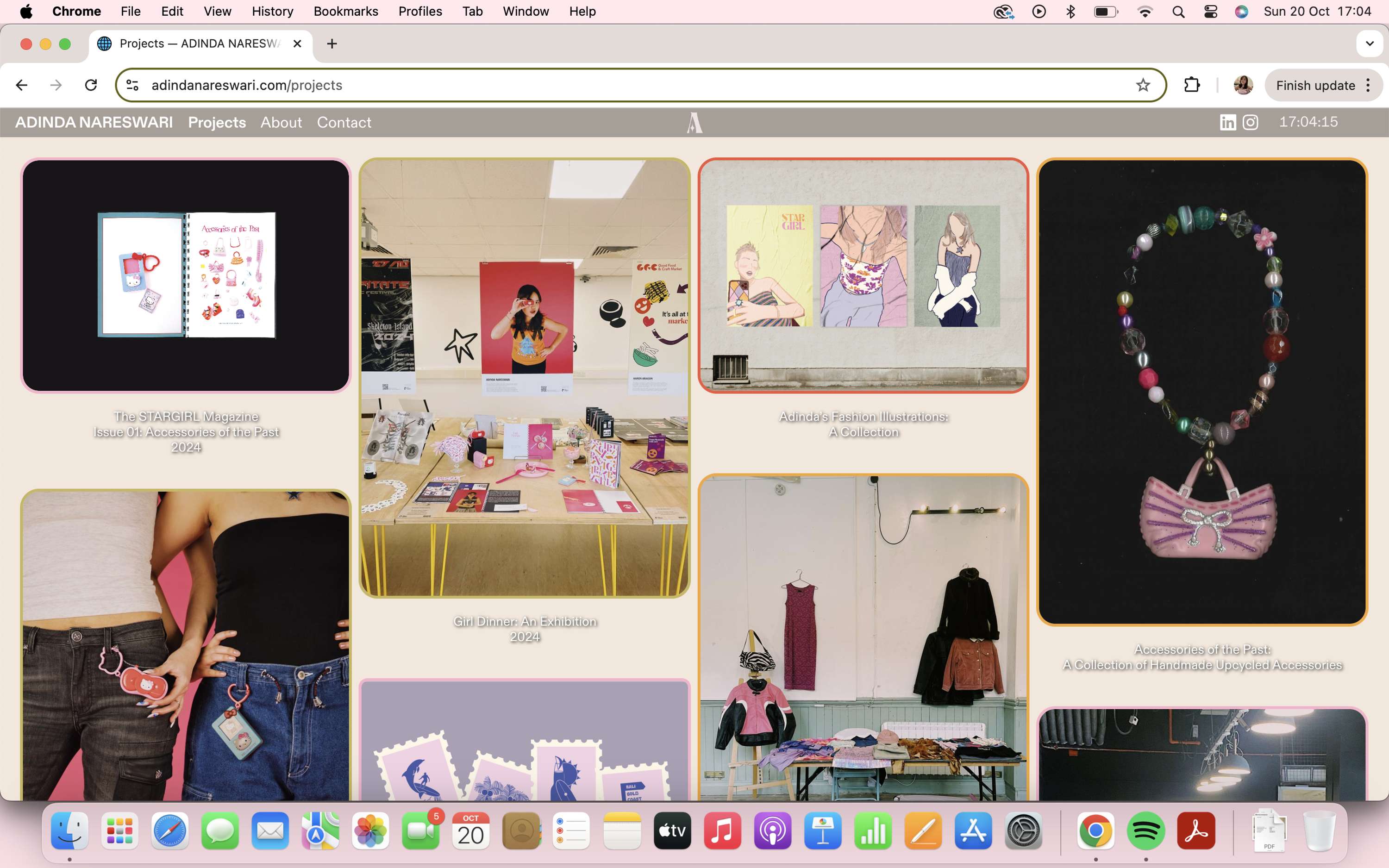This screenshot has height=868, width=1389.
Task: Open the site information icon in address bar
Action: click(x=132, y=85)
